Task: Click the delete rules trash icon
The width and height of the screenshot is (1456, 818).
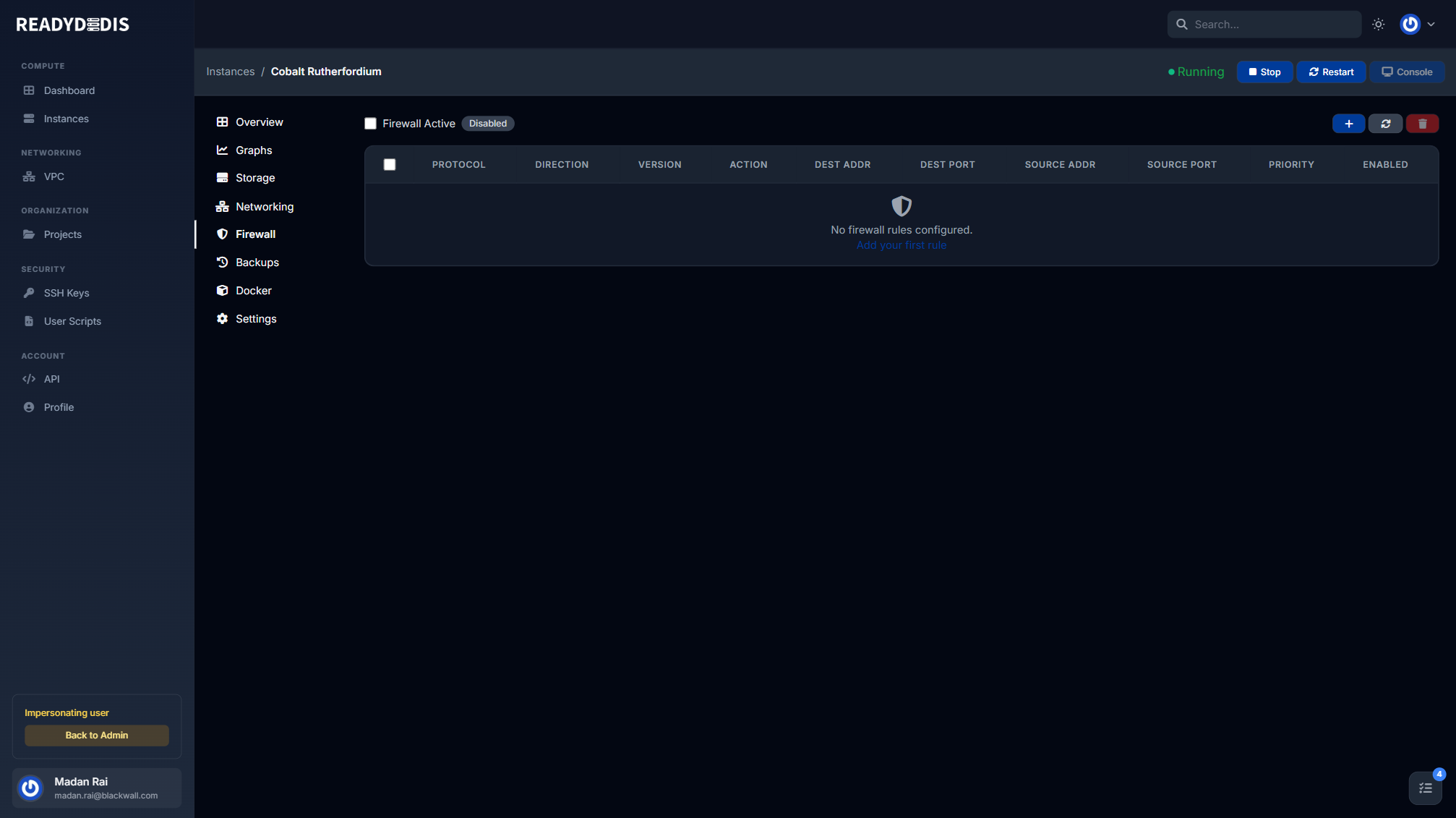Action: click(x=1422, y=123)
